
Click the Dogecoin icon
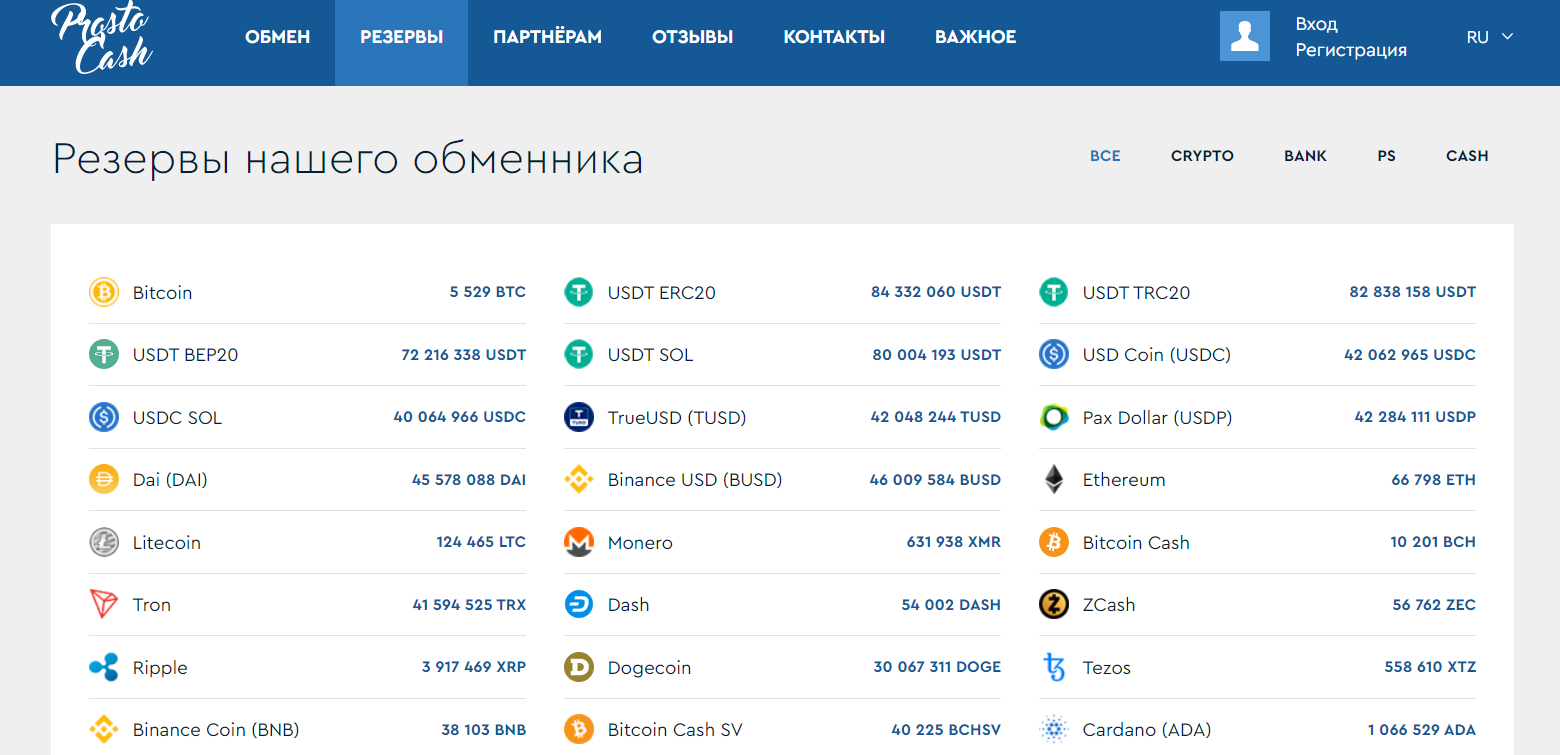click(x=579, y=667)
